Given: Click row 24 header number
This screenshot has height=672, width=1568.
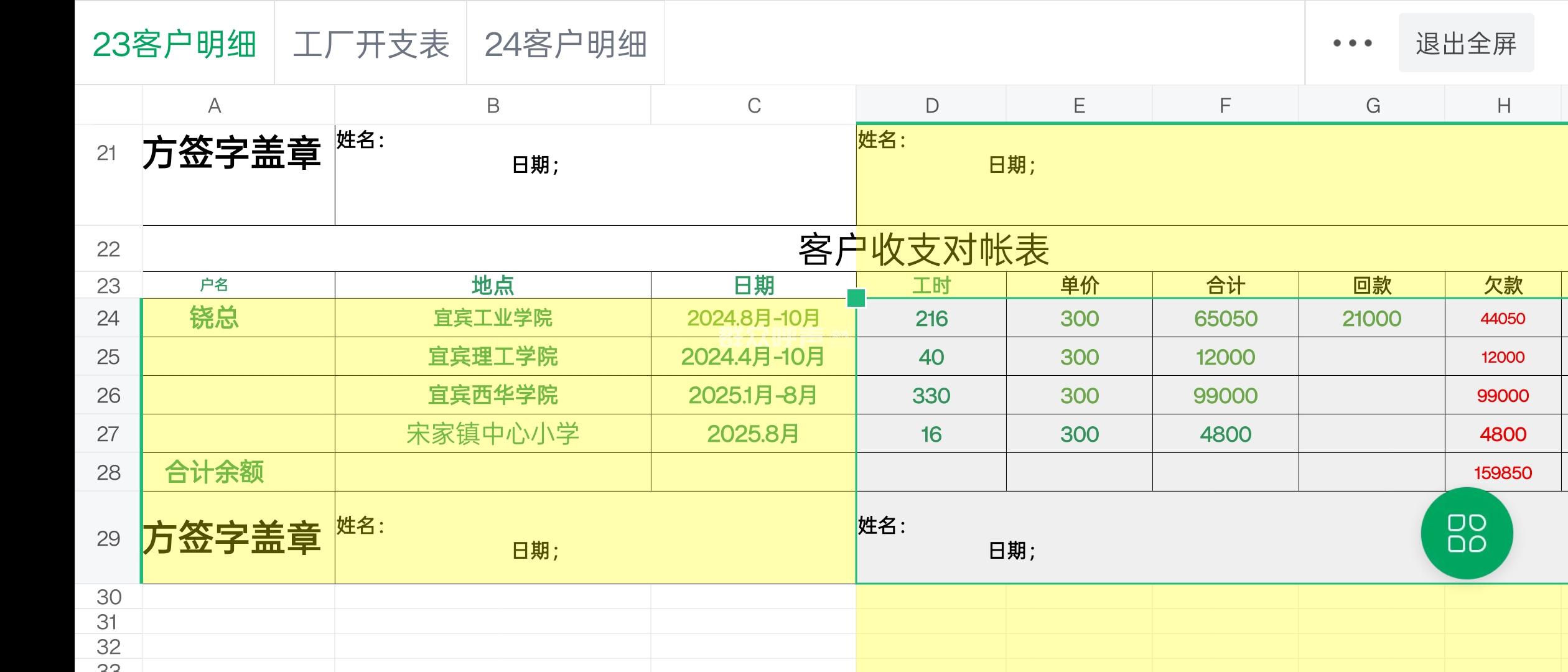Looking at the screenshot, I should tap(108, 318).
